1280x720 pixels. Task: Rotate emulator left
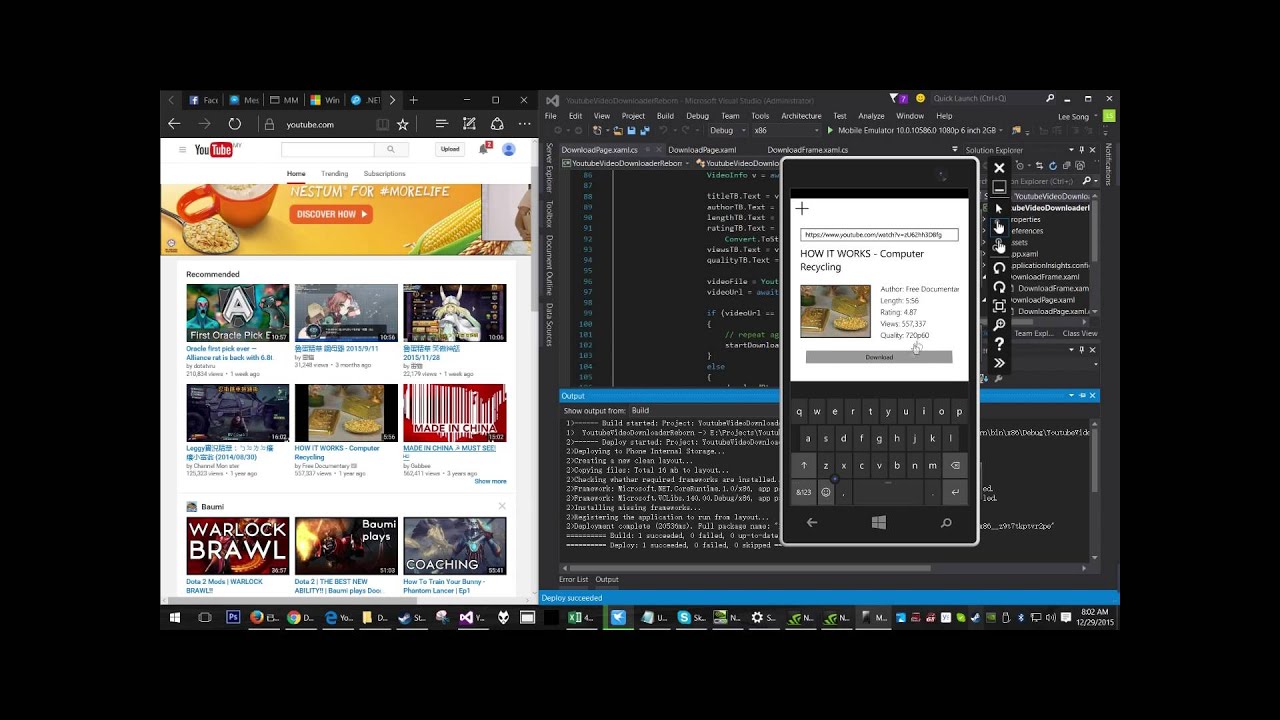(999, 268)
